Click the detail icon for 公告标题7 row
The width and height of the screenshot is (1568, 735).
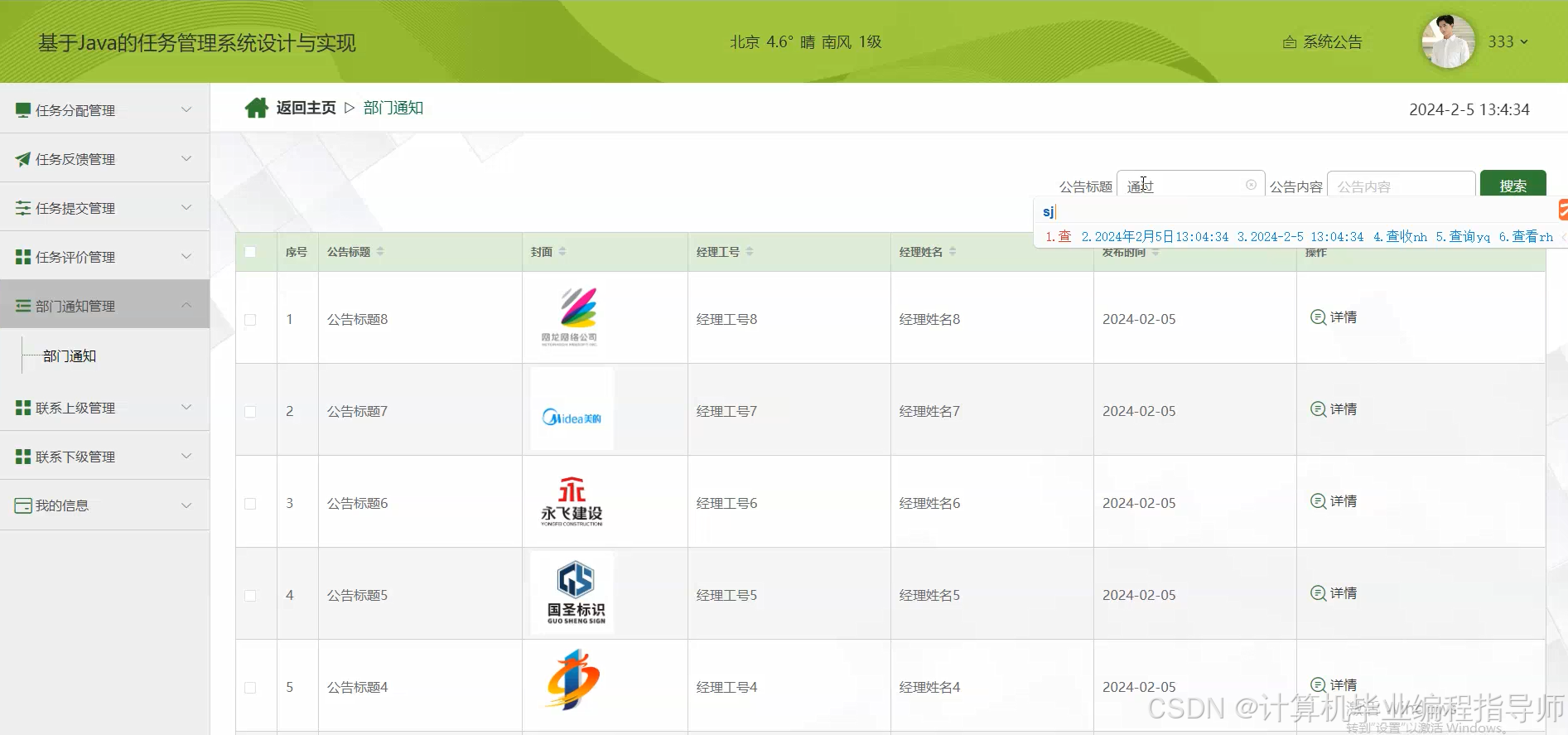(1318, 409)
